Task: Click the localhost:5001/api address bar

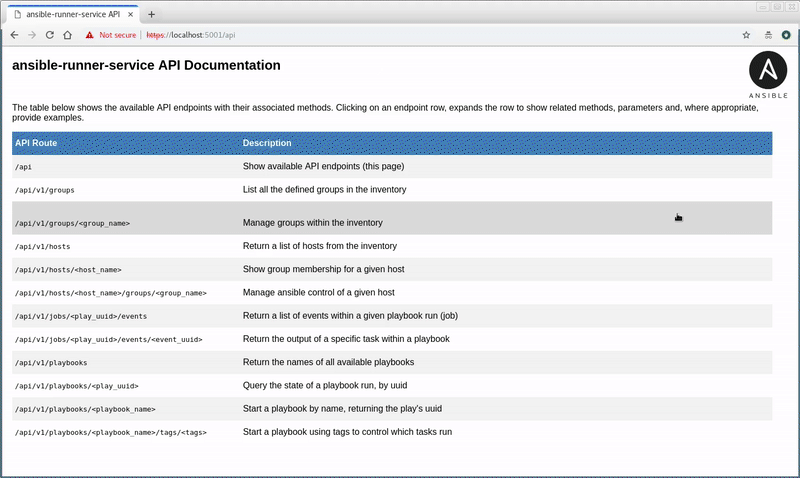Action: click(x=191, y=35)
